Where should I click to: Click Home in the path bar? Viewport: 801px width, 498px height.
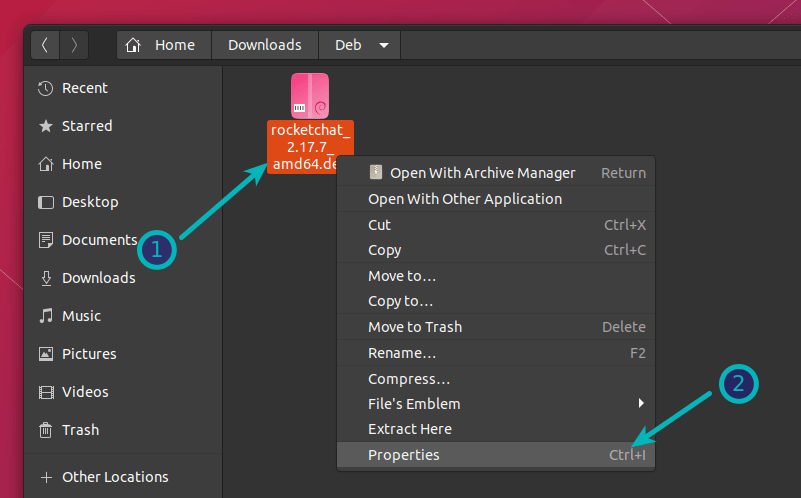[164, 45]
